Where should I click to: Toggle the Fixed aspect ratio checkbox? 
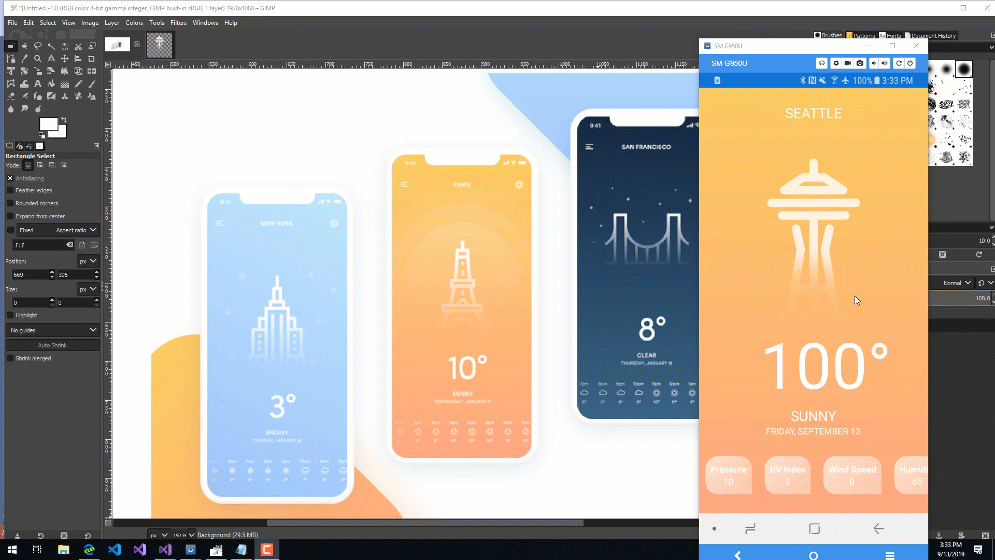(x=10, y=230)
